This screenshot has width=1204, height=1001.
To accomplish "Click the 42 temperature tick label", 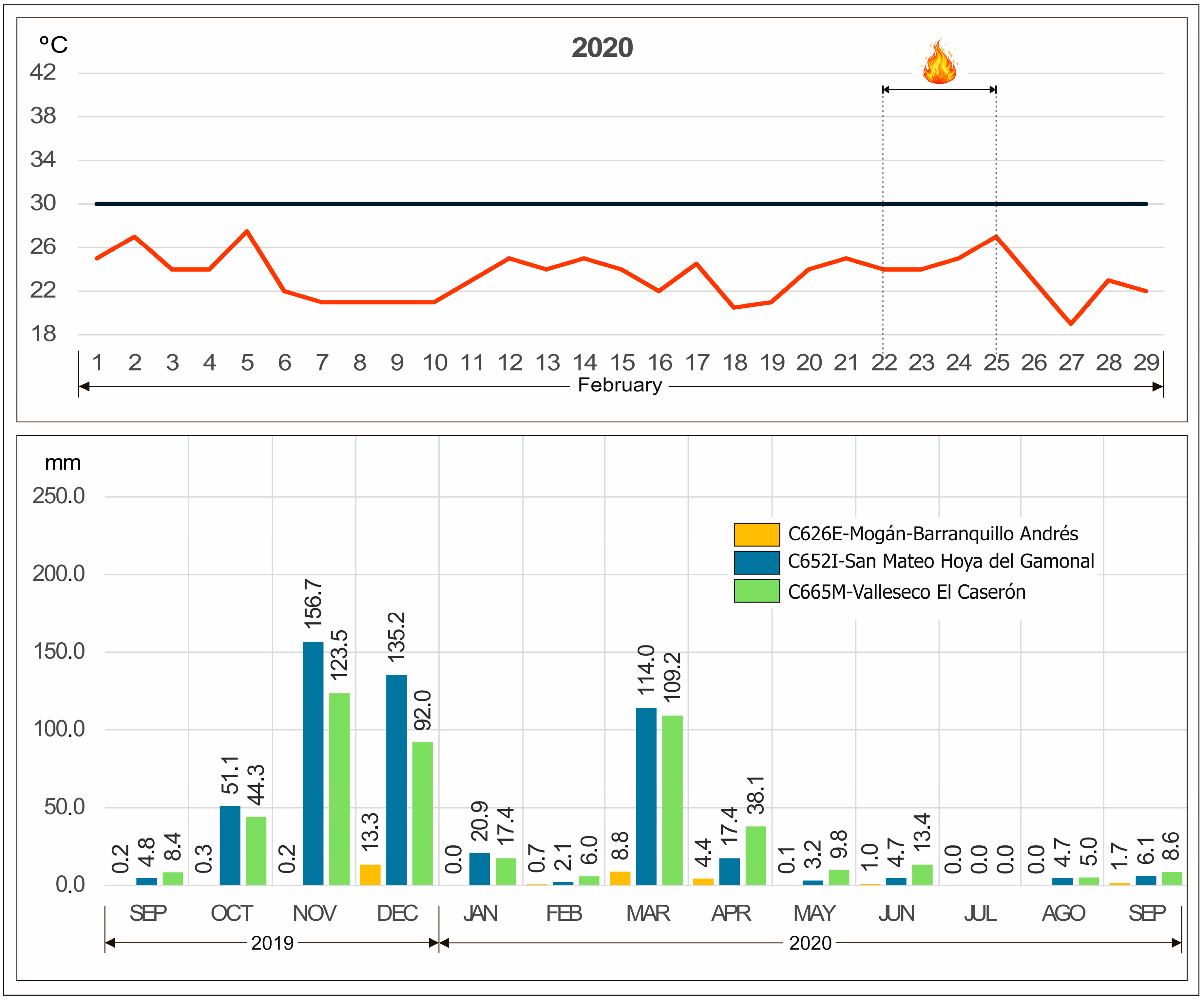I will tap(43, 72).
